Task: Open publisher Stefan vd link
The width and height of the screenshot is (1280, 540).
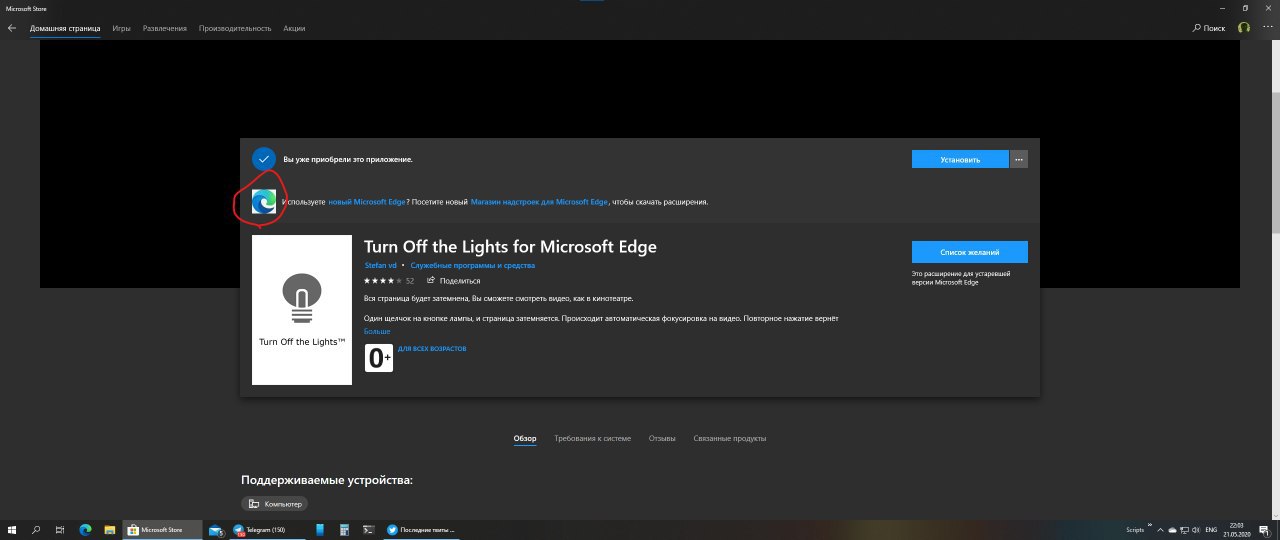Action: pos(380,266)
